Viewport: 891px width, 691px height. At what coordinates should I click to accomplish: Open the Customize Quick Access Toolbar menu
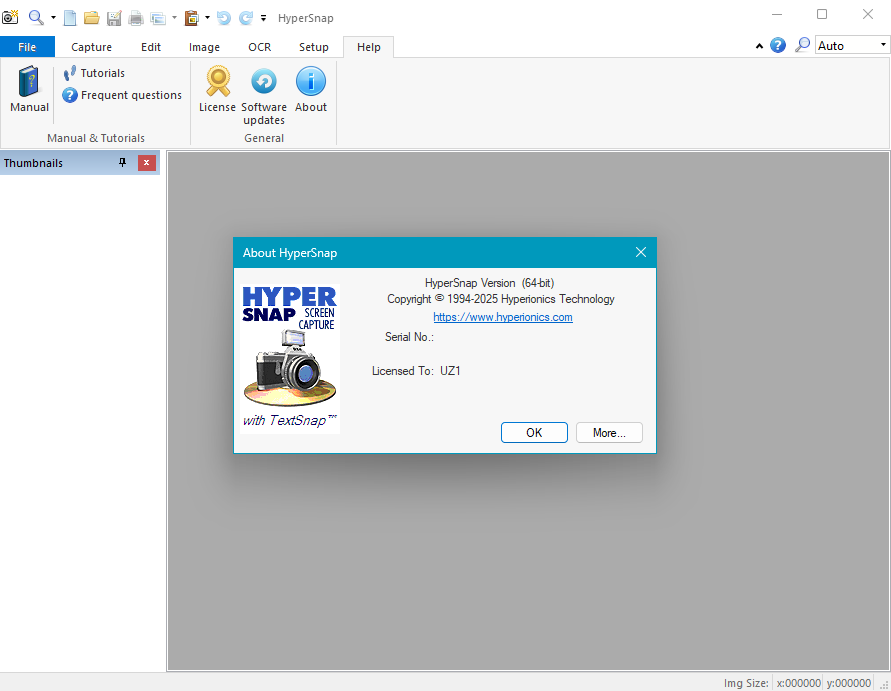(264, 18)
